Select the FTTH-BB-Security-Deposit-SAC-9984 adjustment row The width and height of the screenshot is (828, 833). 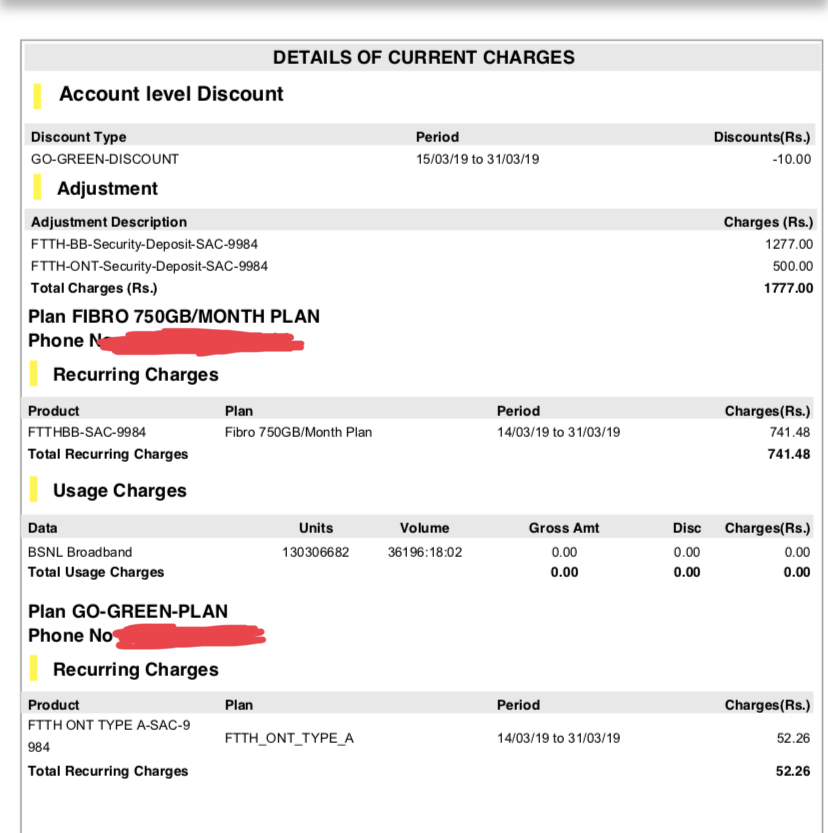point(149,244)
